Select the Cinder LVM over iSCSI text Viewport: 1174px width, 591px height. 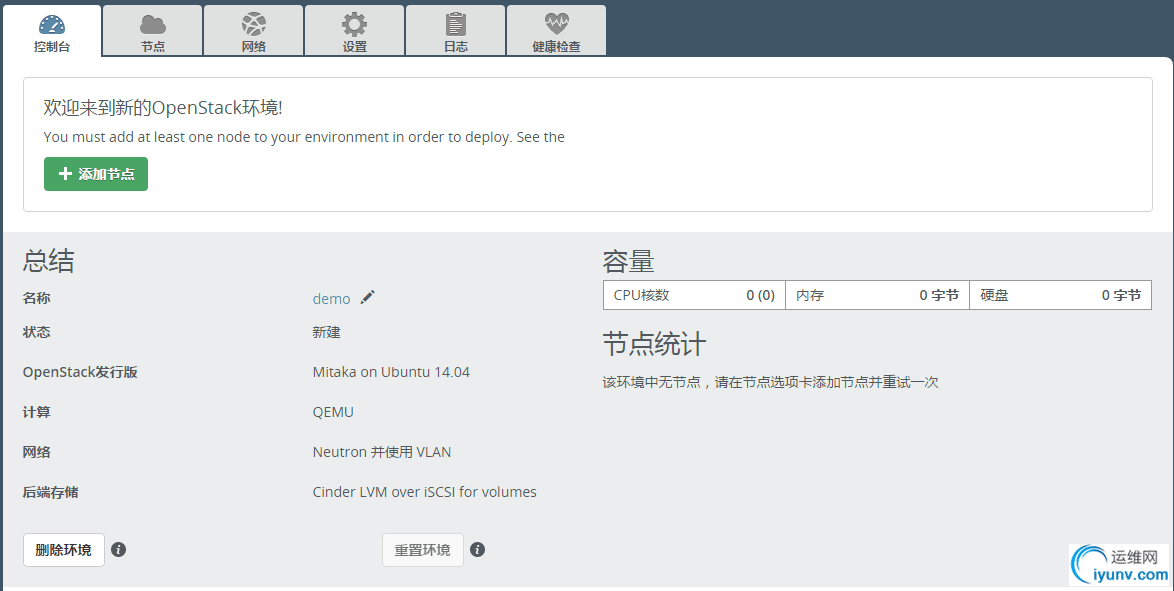pyautogui.click(x=425, y=492)
